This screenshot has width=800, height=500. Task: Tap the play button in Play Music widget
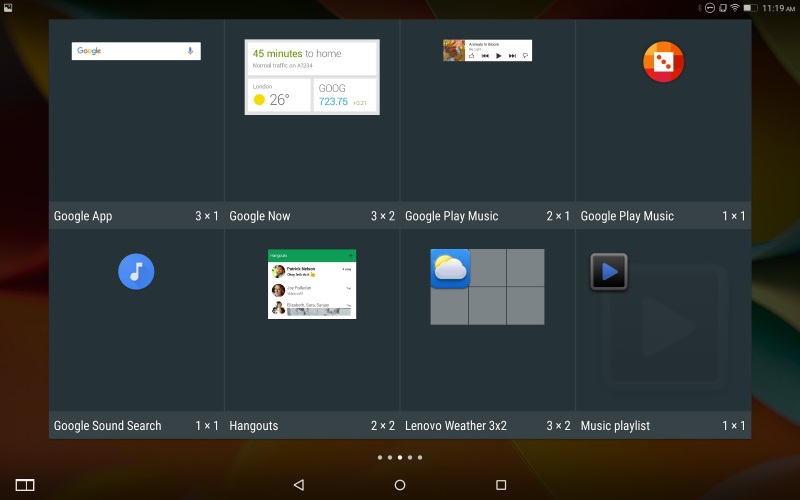(x=498, y=56)
